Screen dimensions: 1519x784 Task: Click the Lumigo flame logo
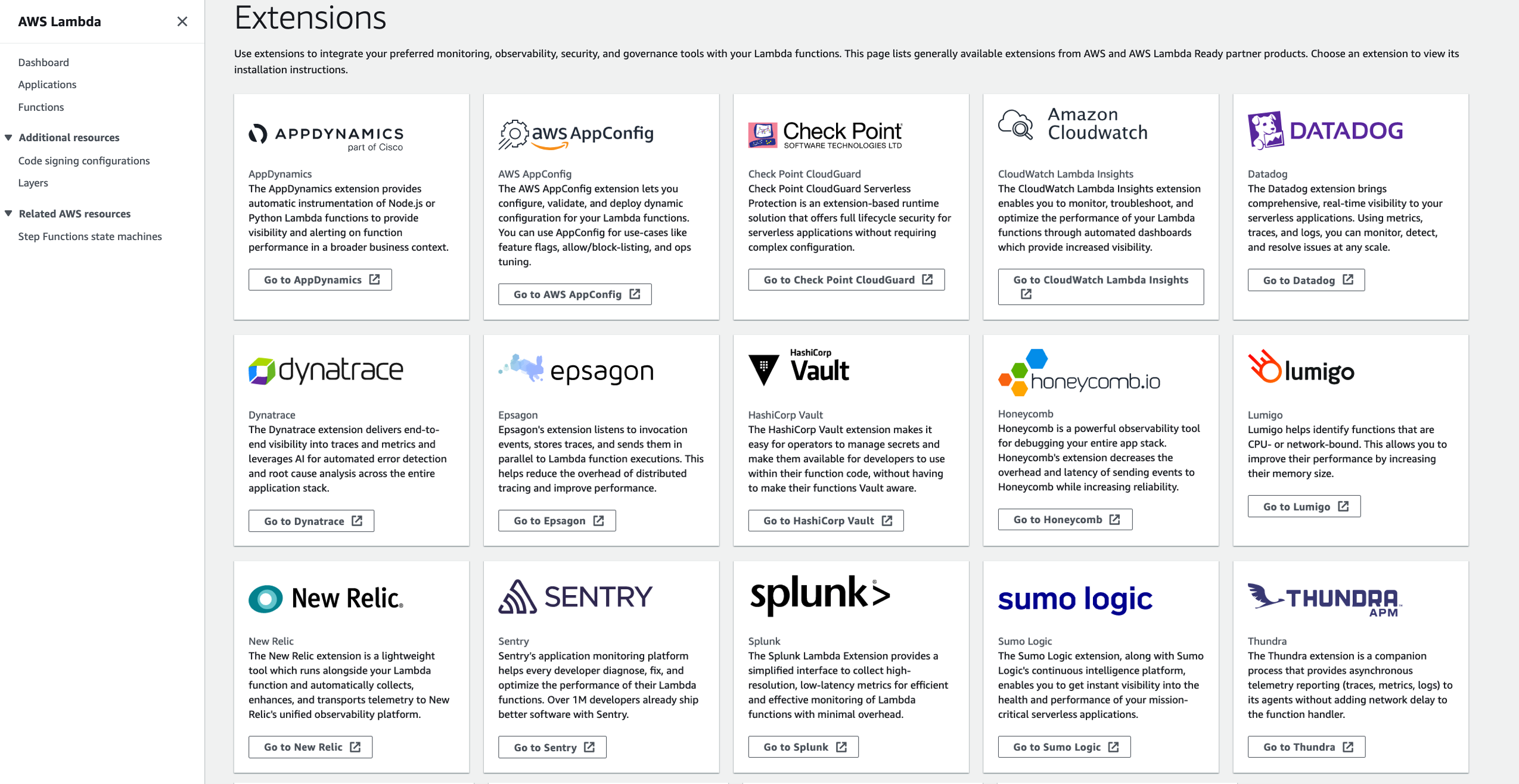pyautogui.click(x=1264, y=366)
